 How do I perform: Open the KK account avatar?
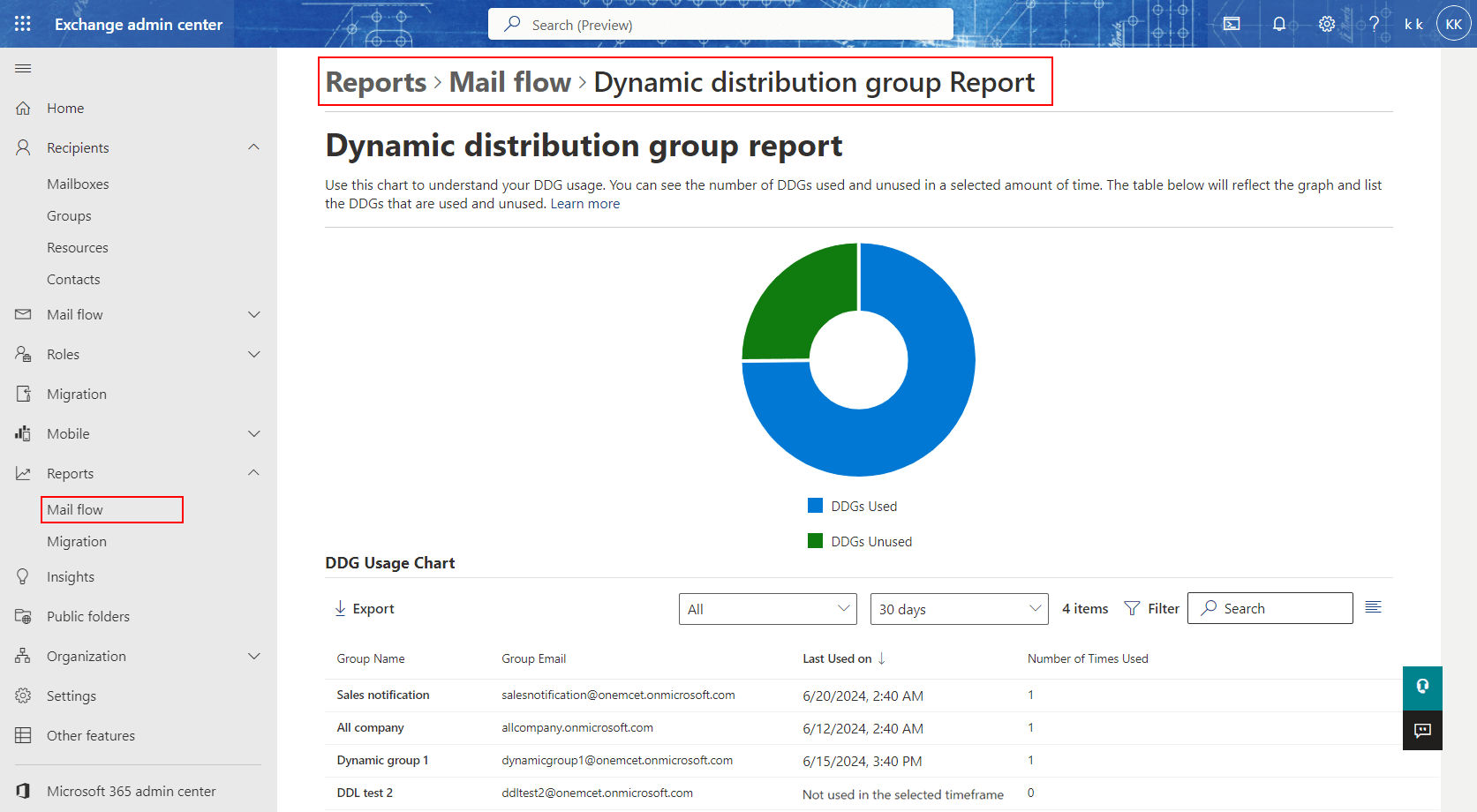tap(1454, 23)
